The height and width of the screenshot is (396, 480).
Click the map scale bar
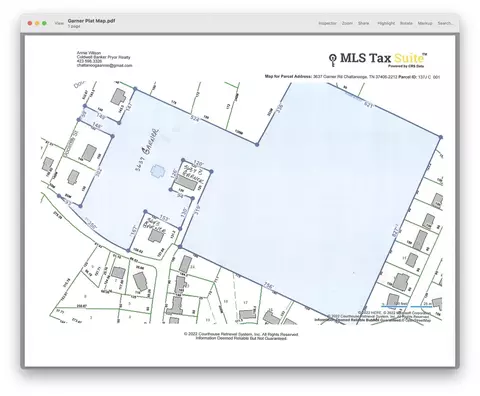(x=407, y=306)
